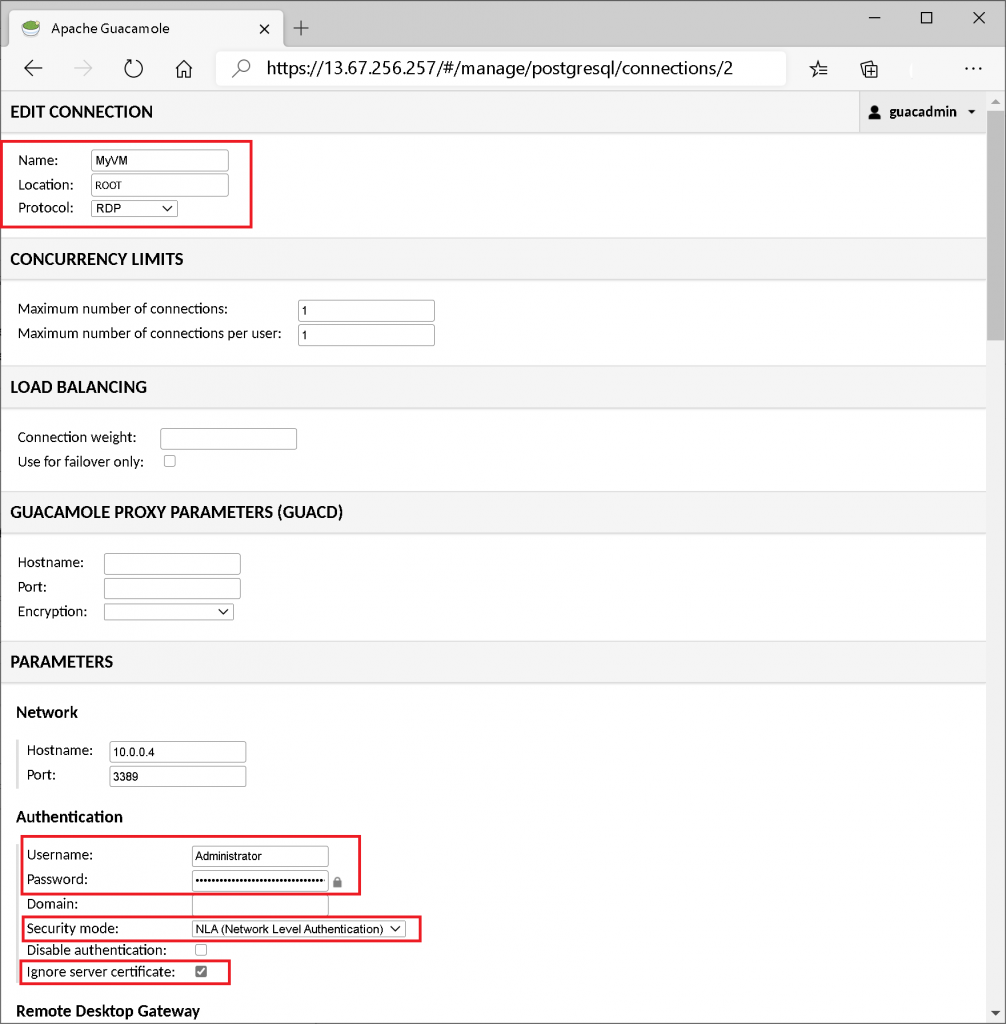Tick the Disable authentication checkbox

pos(201,949)
